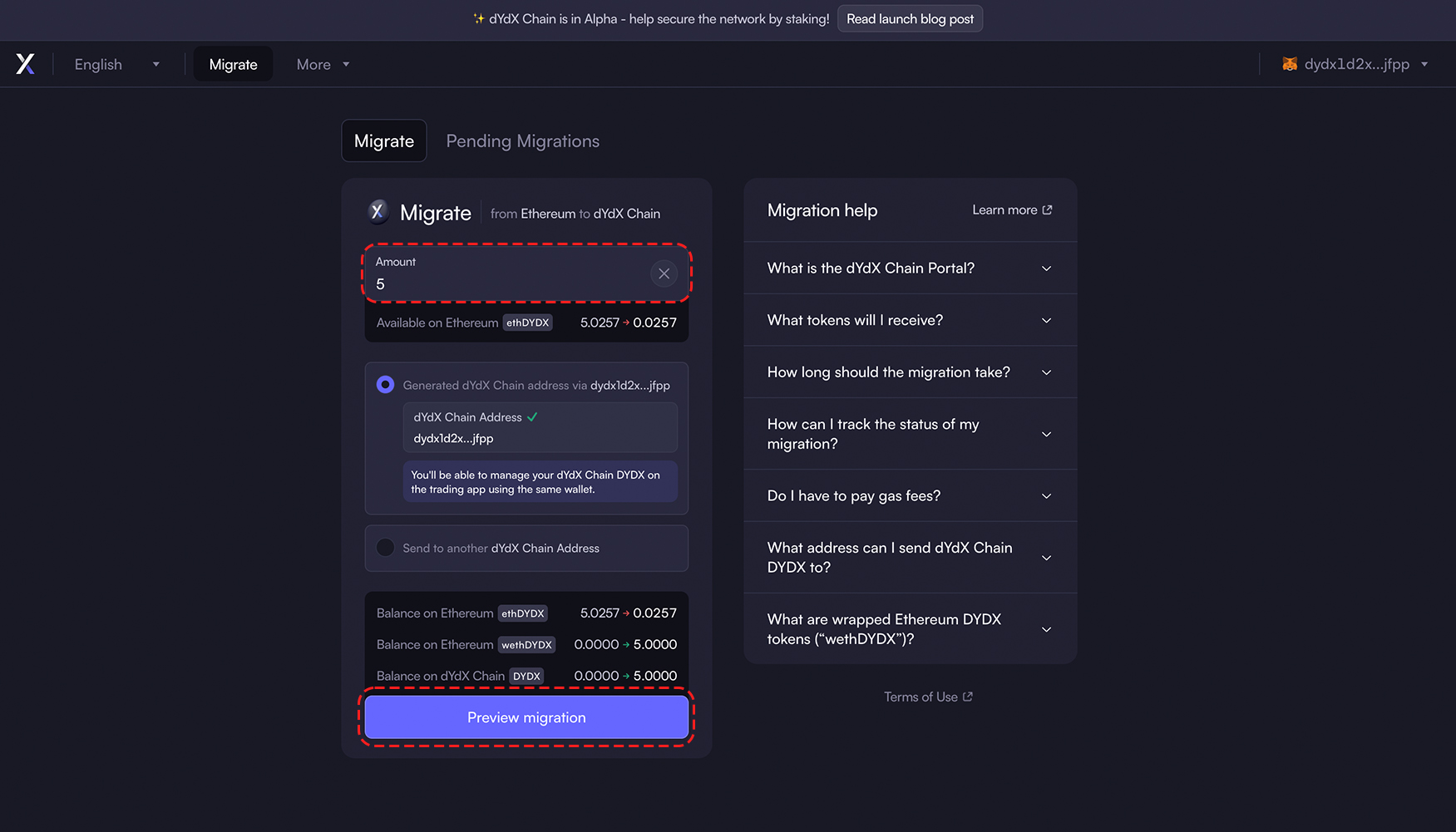The image size is (1456, 832).
Task: Click the Migration help heading
Action: (822, 210)
